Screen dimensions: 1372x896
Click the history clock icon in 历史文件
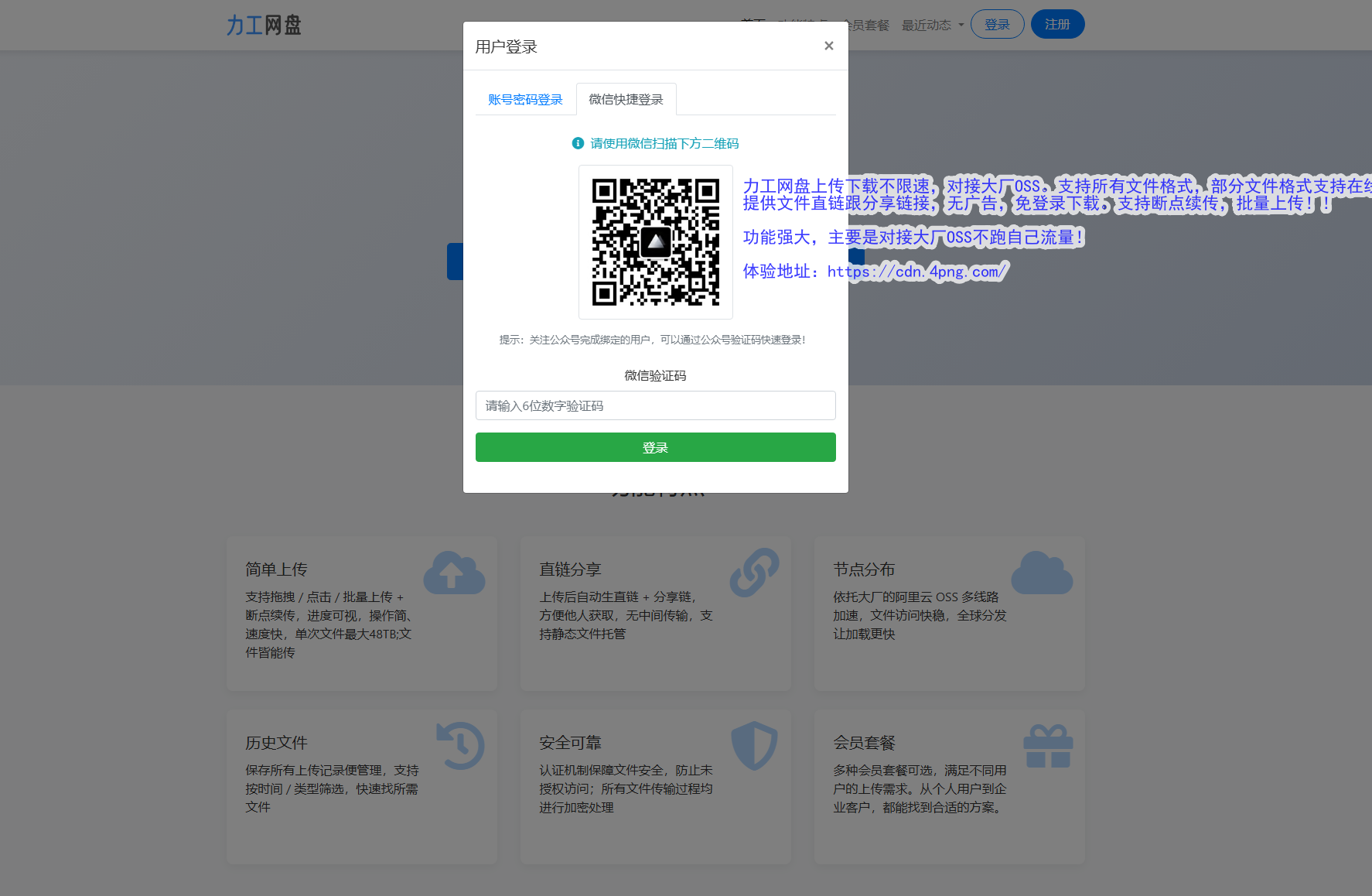click(x=461, y=746)
